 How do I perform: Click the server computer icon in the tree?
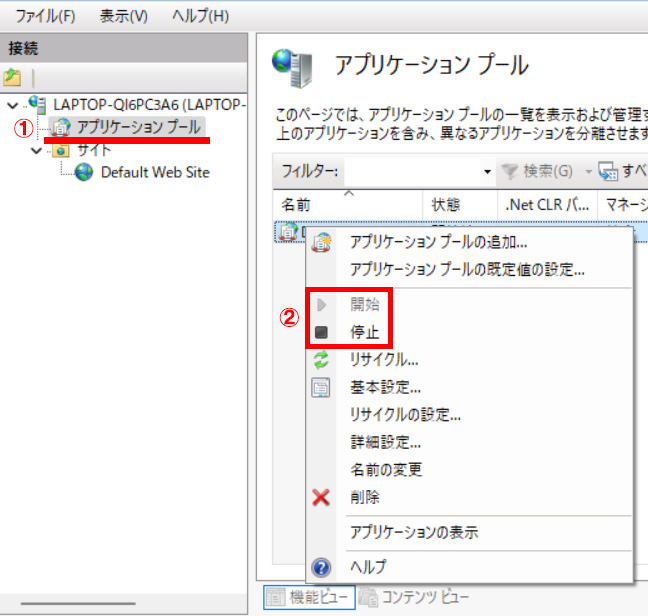(x=38, y=104)
